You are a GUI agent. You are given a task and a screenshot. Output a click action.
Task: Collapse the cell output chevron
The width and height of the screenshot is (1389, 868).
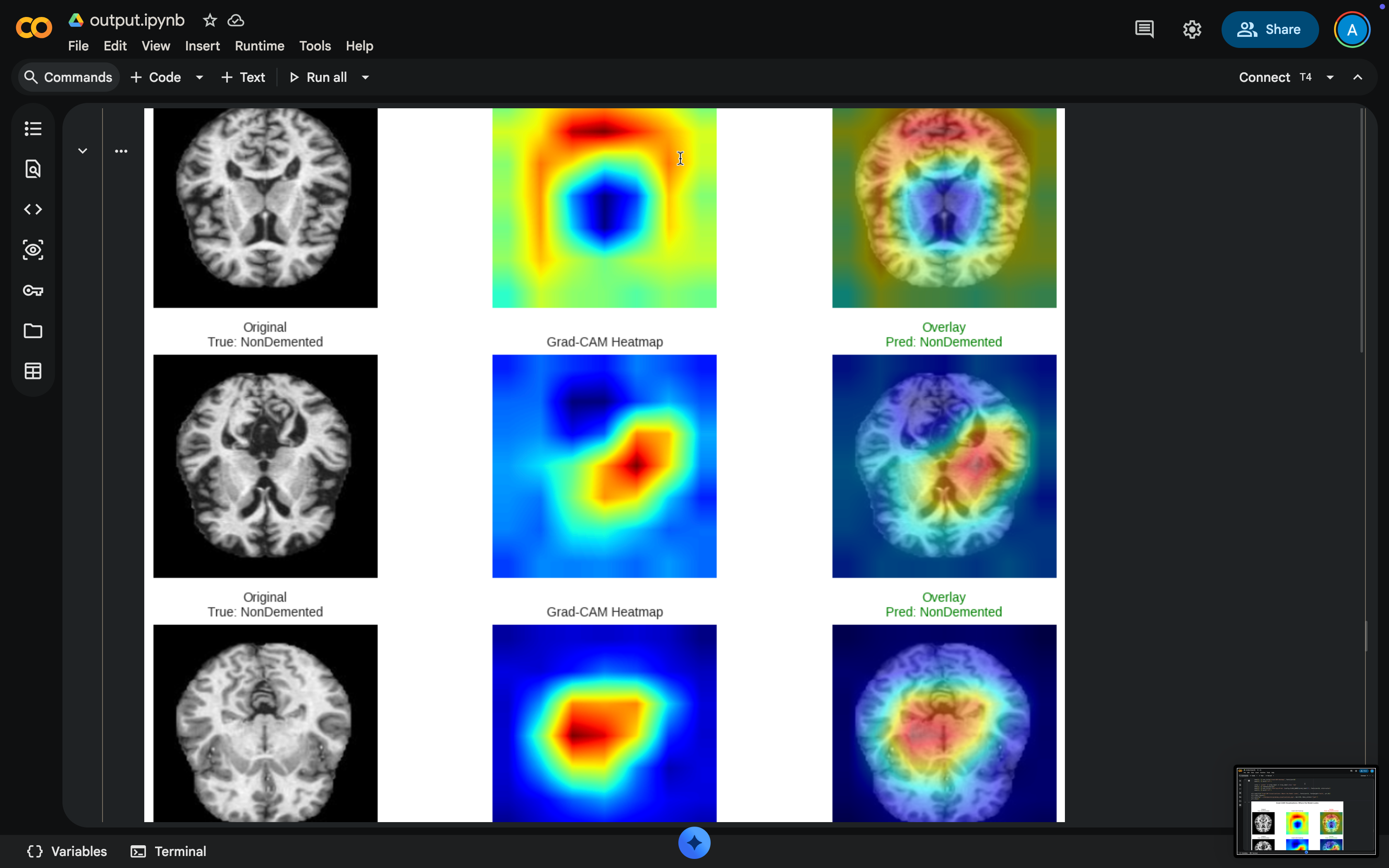coord(83,151)
